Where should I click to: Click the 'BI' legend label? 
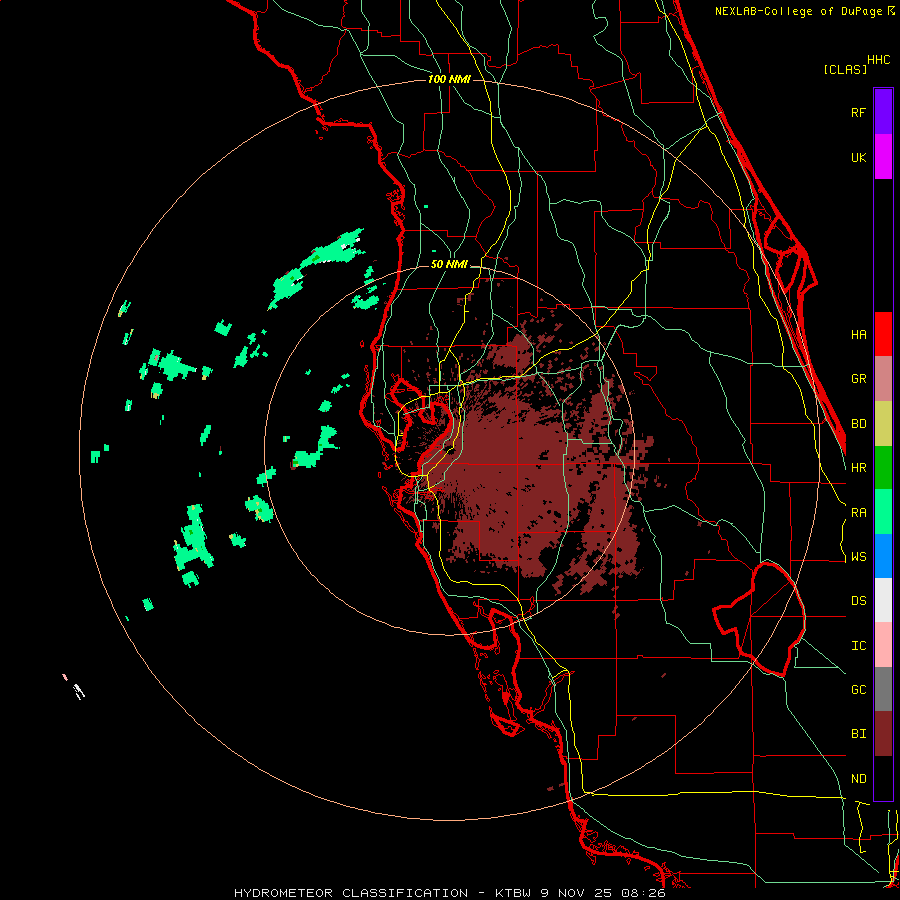pyautogui.click(x=858, y=734)
